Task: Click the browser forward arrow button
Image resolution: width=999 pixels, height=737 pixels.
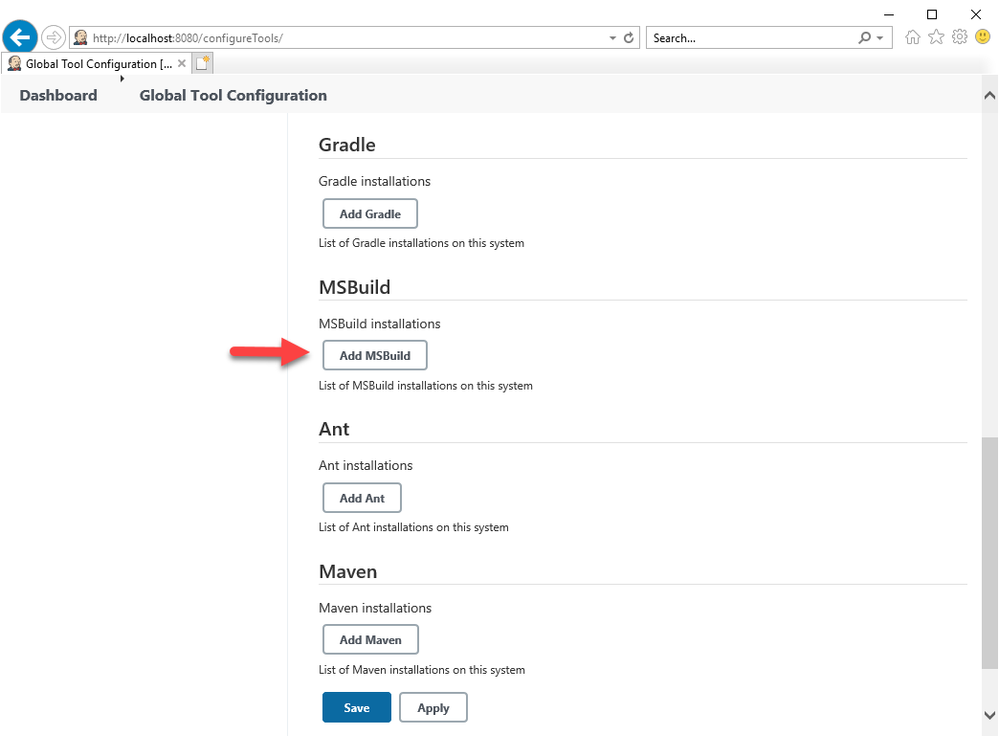Action: pos(54,38)
